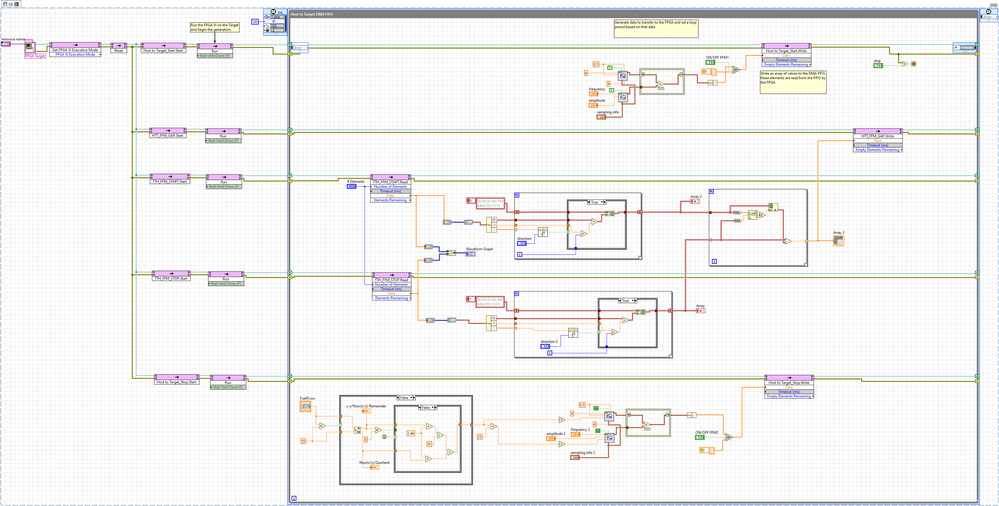Select the Quotient & Remainder function in False case
999x506 pixels.
click(x=359, y=430)
